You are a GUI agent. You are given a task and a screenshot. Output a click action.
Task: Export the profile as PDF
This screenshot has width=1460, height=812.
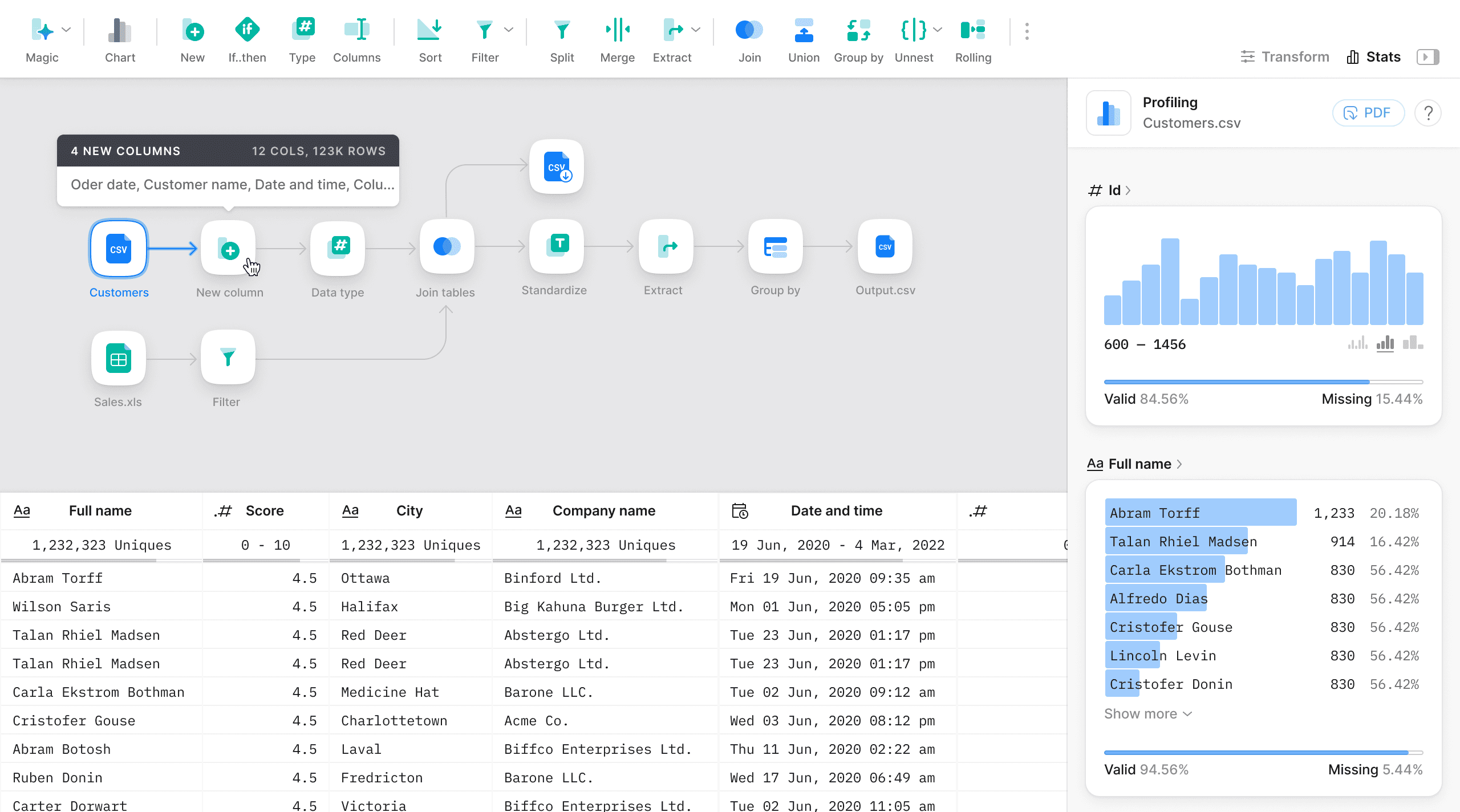coord(1368,113)
